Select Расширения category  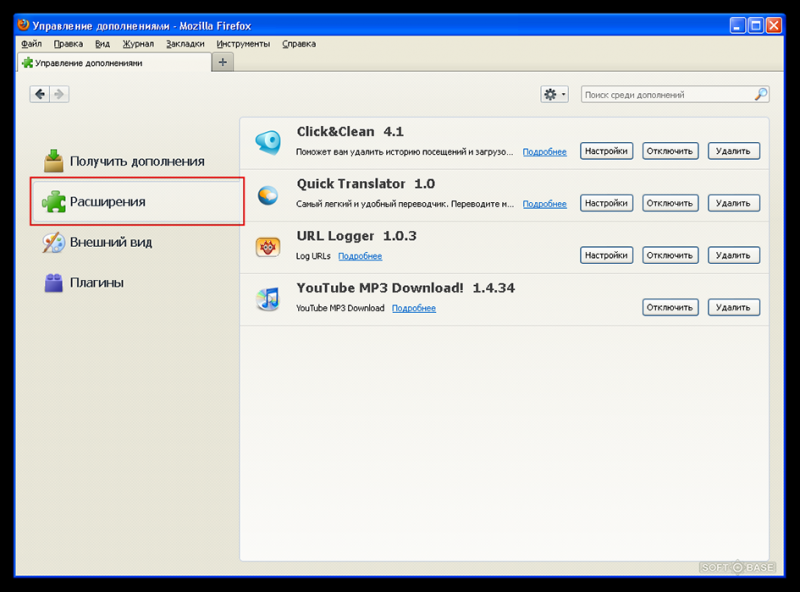pyautogui.click(x=137, y=201)
